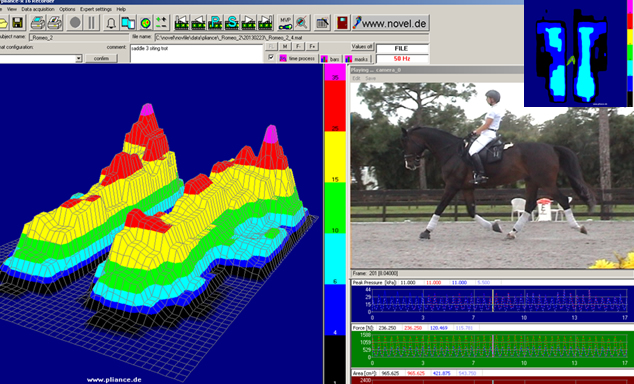Click the P play filmstrip icon
The width and height of the screenshot is (634, 384).
[x=215, y=23]
